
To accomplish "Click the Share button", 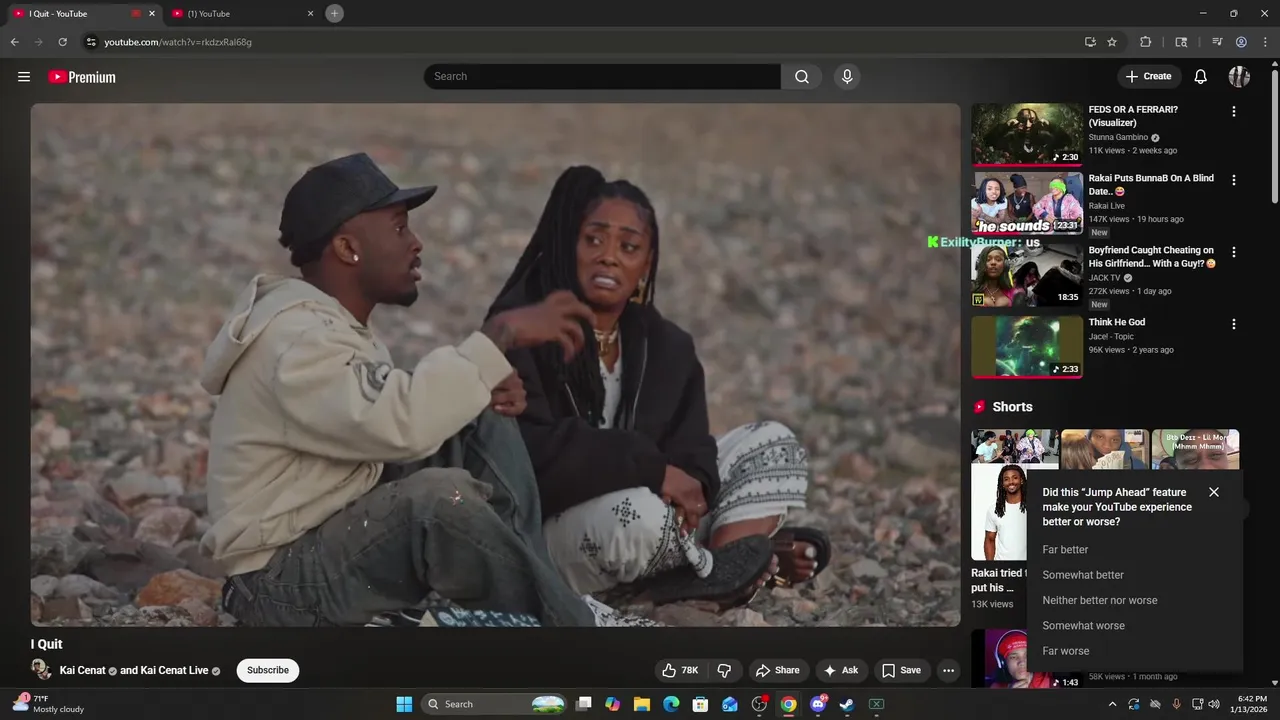I will coord(778,670).
